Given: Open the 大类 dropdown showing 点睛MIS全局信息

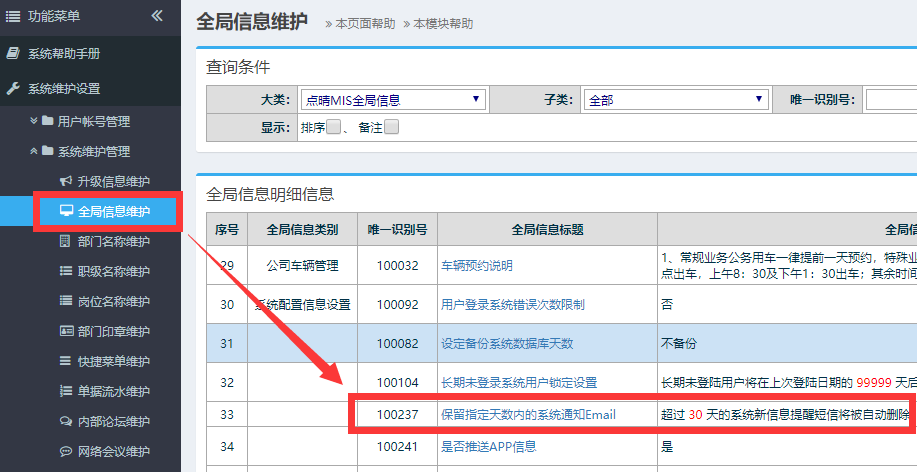Looking at the screenshot, I should pos(393,99).
